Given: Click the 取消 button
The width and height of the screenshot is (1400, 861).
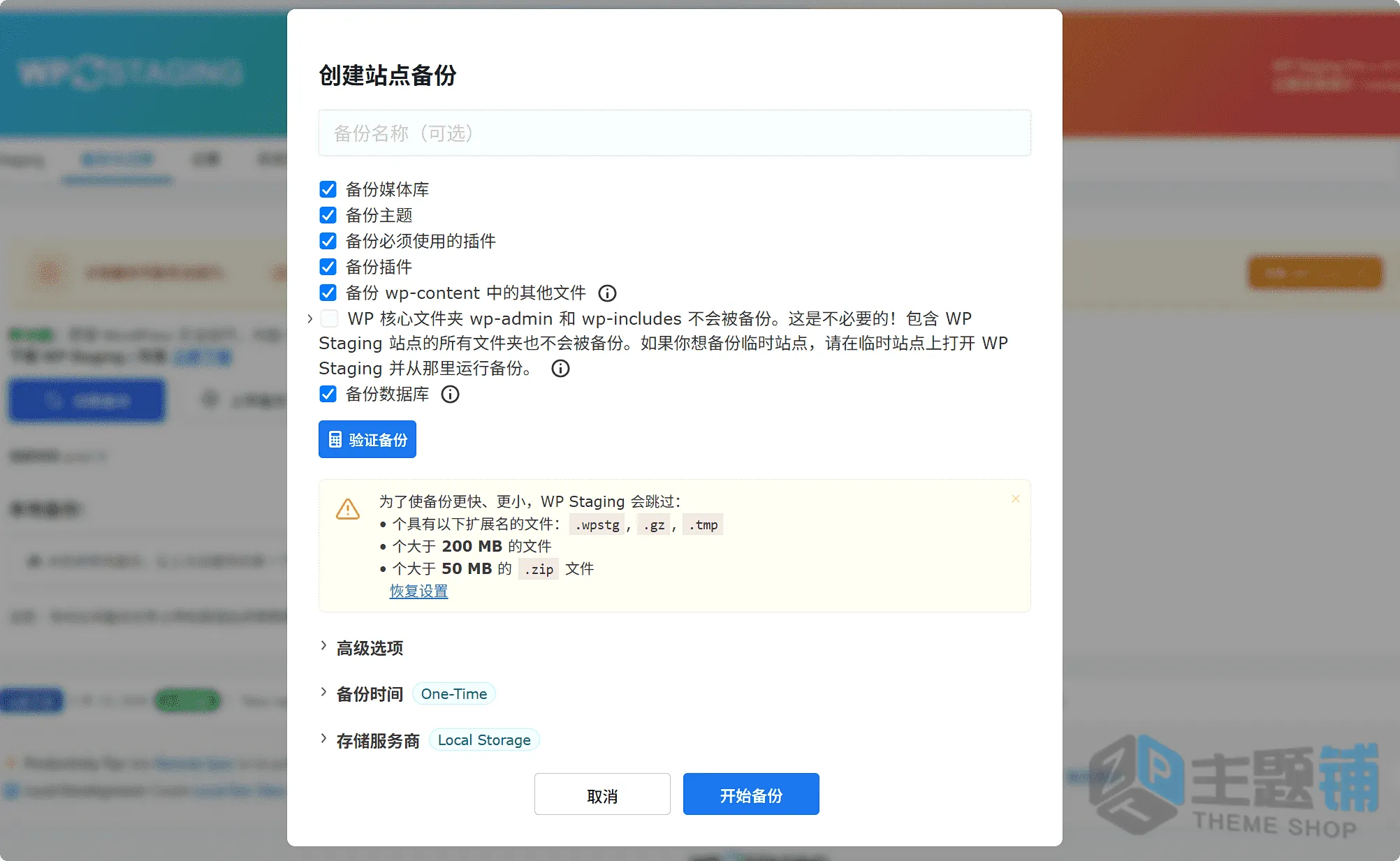Looking at the screenshot, I should pos(602,794).
